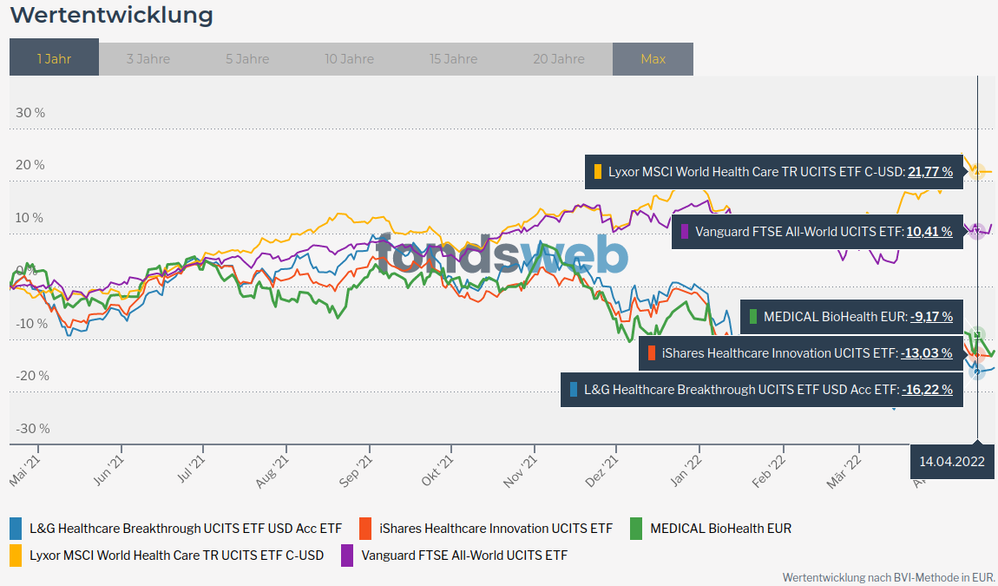Image resolution: width=998 pixels, height=586 pixels.
Task: Click the MEDICAL BioHealth -9,17 % tooltip value
Action: tap(931, 317)
